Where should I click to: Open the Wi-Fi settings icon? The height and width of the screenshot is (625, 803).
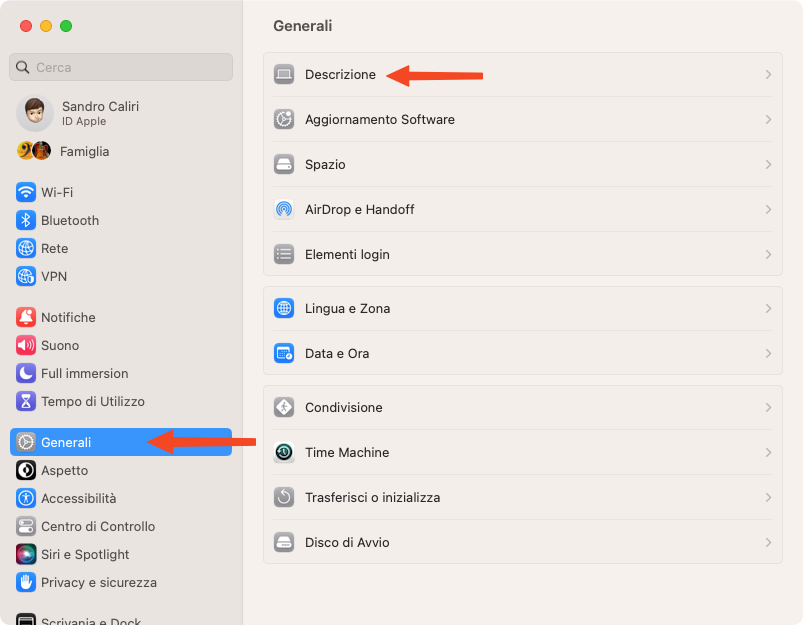[x=26, y=193]
